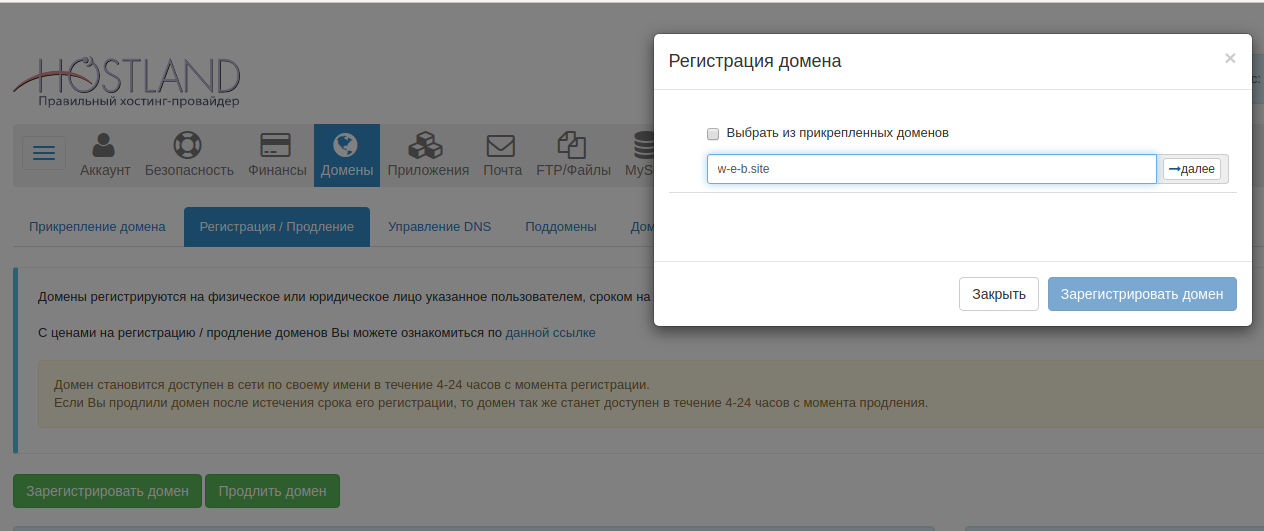The image size is (1264, 531).
Task: Click the hamburger menu toggle button
Action: [44, 153]
